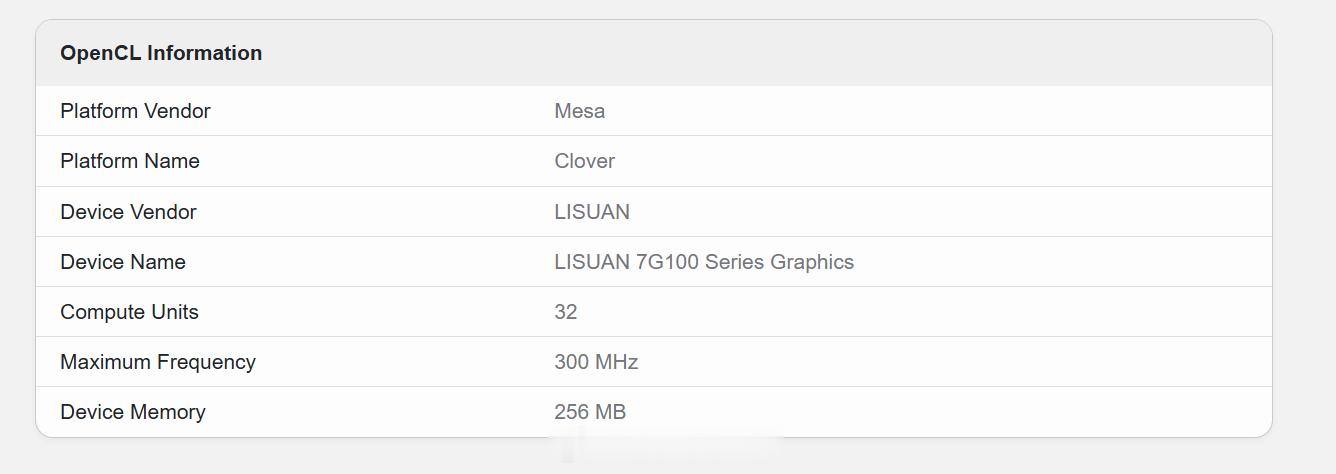The height and width of the screenshot is (474, 1336).
Task: Click the Device Name table row
Action: click(654, 262)
